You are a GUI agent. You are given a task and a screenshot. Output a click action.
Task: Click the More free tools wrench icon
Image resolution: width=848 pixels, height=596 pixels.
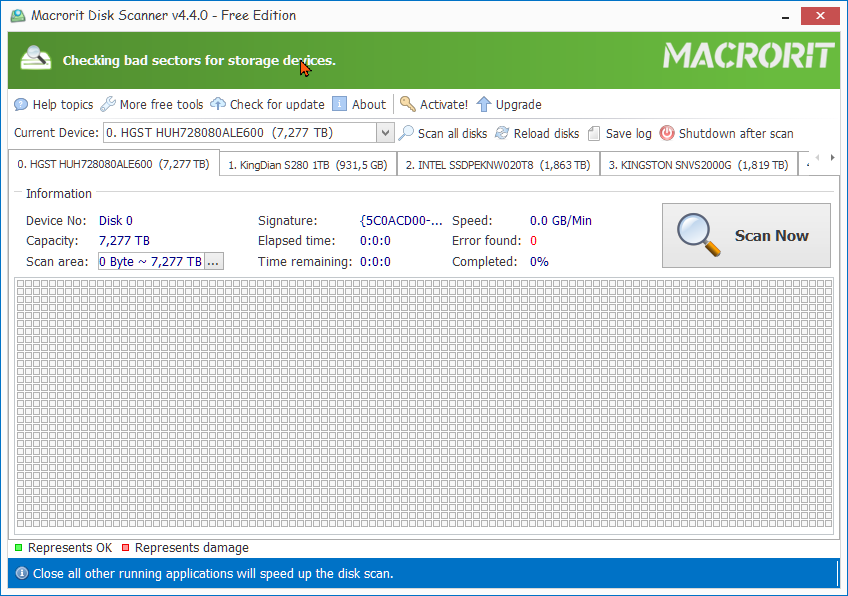tap(108, 104)
